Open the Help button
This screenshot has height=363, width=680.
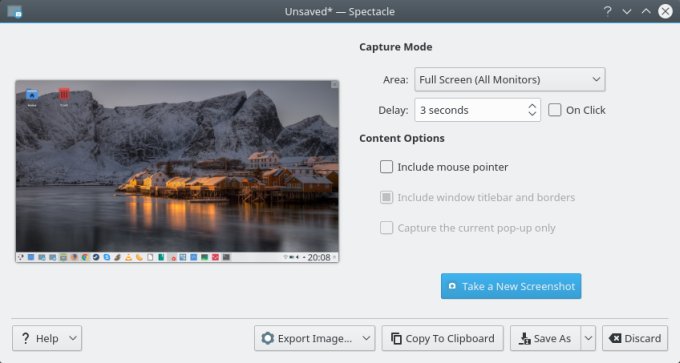pos(47,338)
